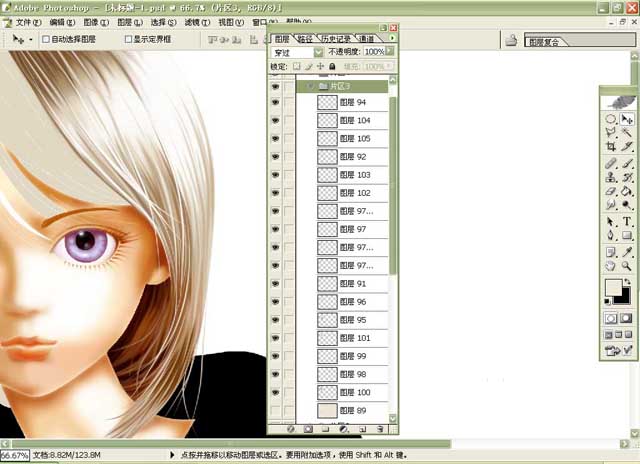Select the Magic Wand tool
Image resolution: width=640 pixels, height=464 pixels.
pos(627,132)
